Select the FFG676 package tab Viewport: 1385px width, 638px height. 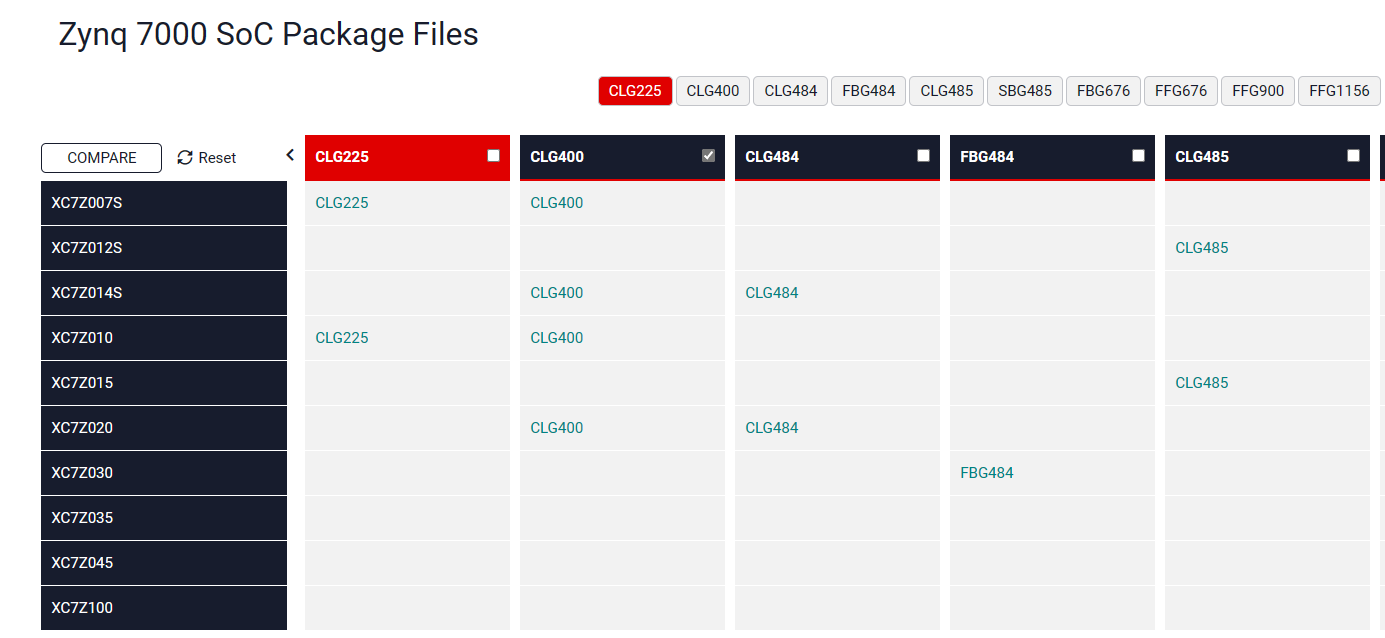1181,91
